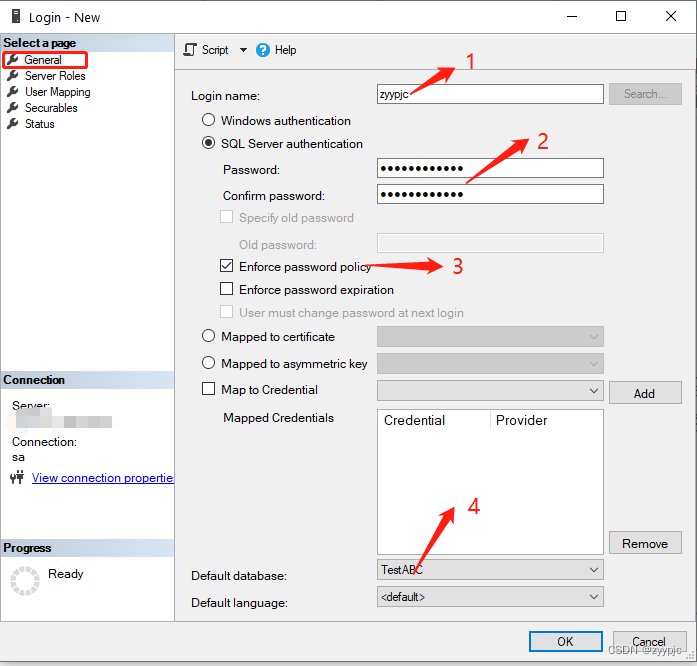Enable Enforce password expiration
Viewport: 697px width, 666px height.
pyautogui.click(x=227, y=289)
